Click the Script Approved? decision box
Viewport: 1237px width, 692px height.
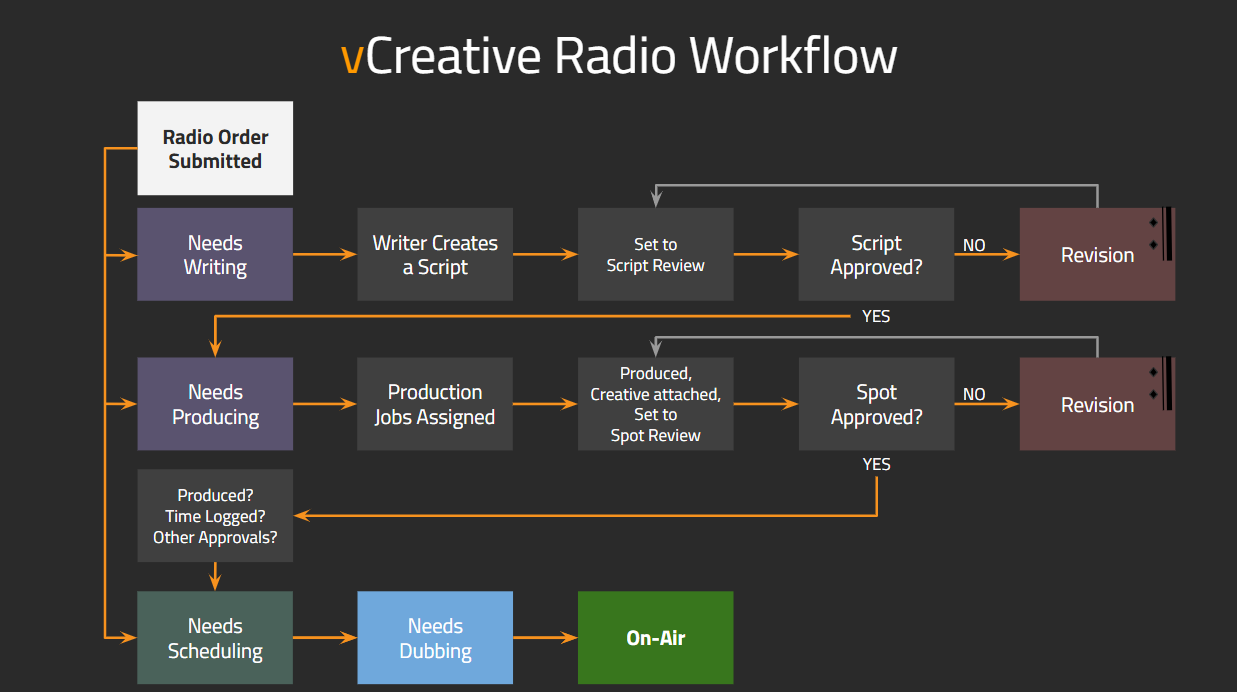pos(876,254)
